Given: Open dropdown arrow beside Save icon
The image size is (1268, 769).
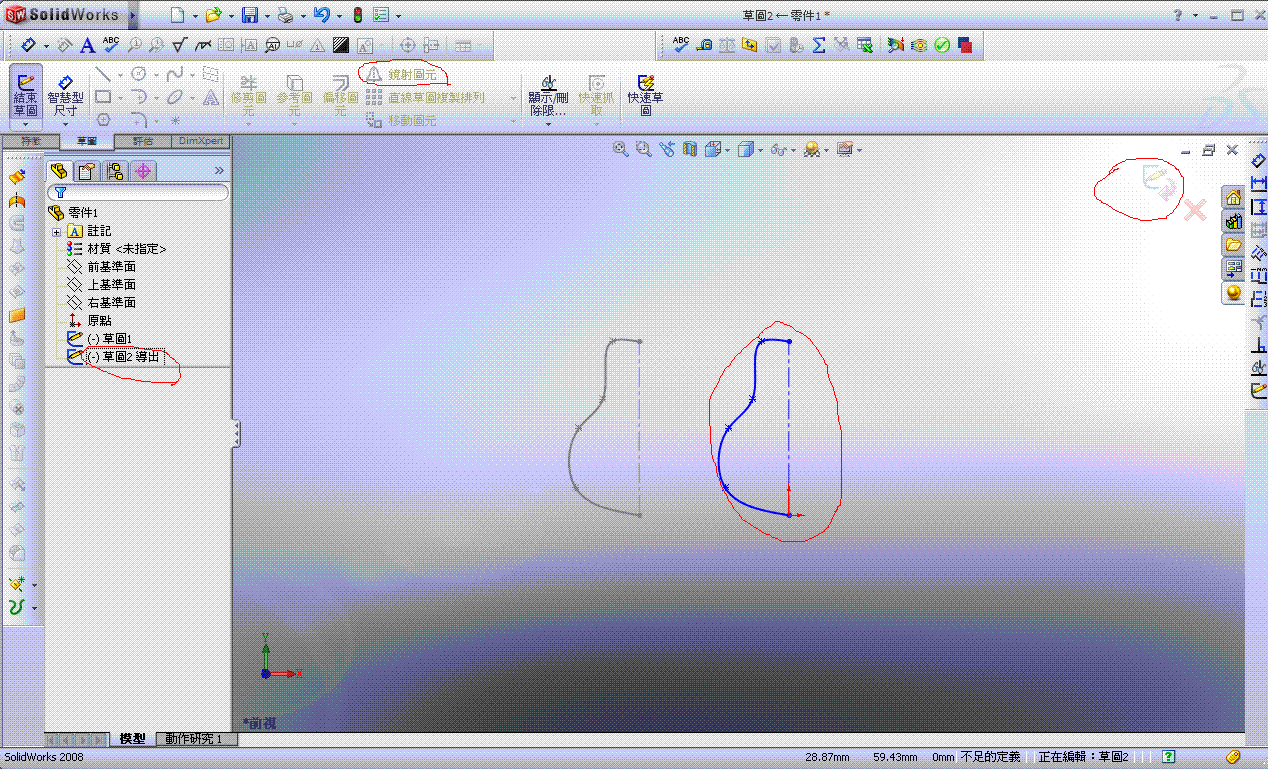Looking at the screenshot, I should point(265,16).
